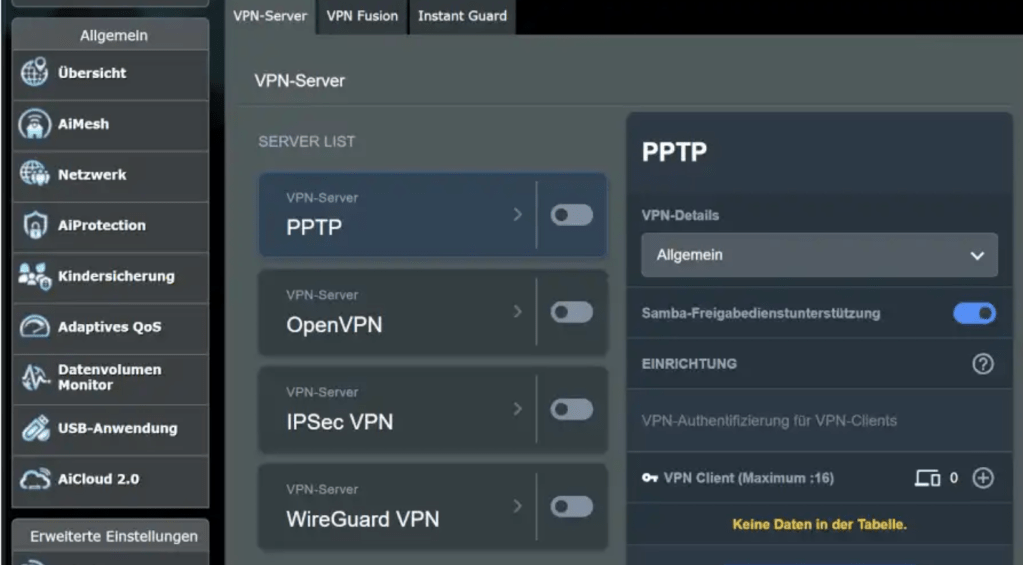Open the Instant Guard tab
The width and height of the screenshot is (1023, 565).
click(462, 16)
